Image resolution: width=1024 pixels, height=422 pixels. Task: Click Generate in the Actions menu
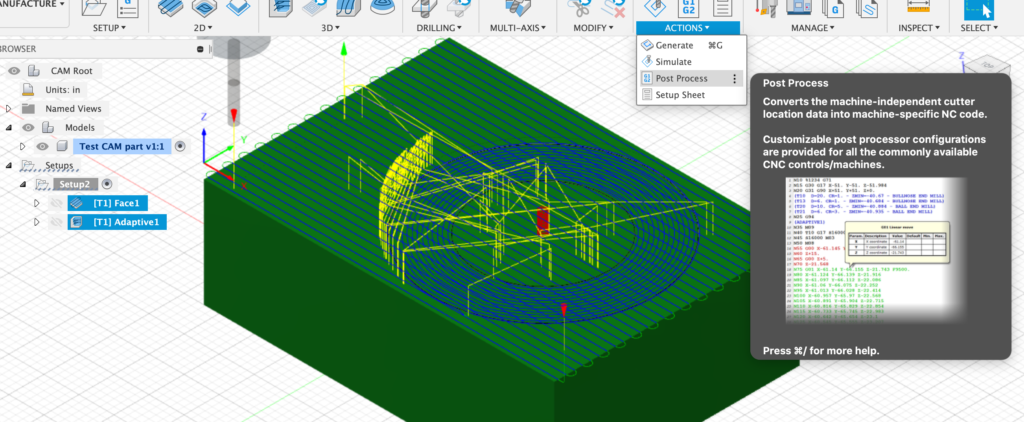coord(675,46)
